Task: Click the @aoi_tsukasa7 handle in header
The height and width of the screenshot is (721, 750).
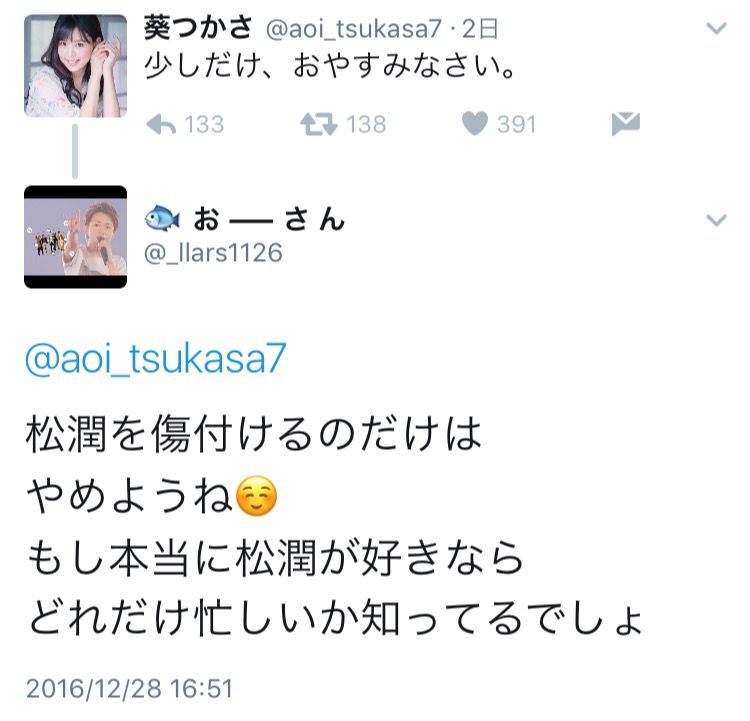Action: click(353, 29)
